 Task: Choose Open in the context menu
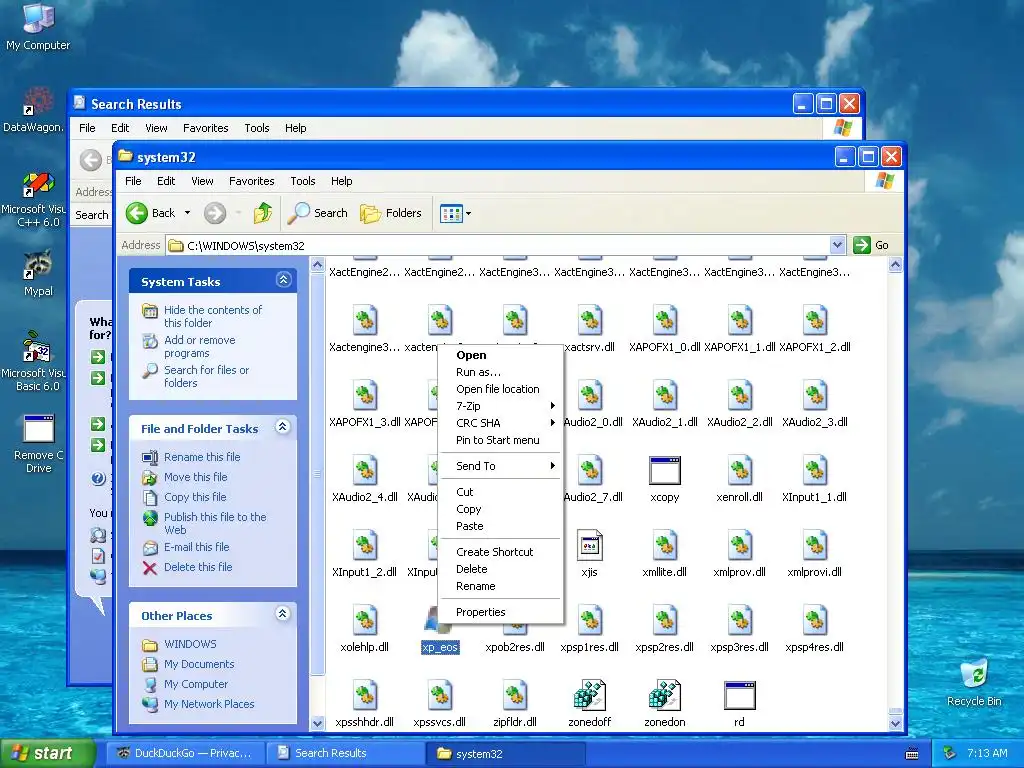point(500,355)
